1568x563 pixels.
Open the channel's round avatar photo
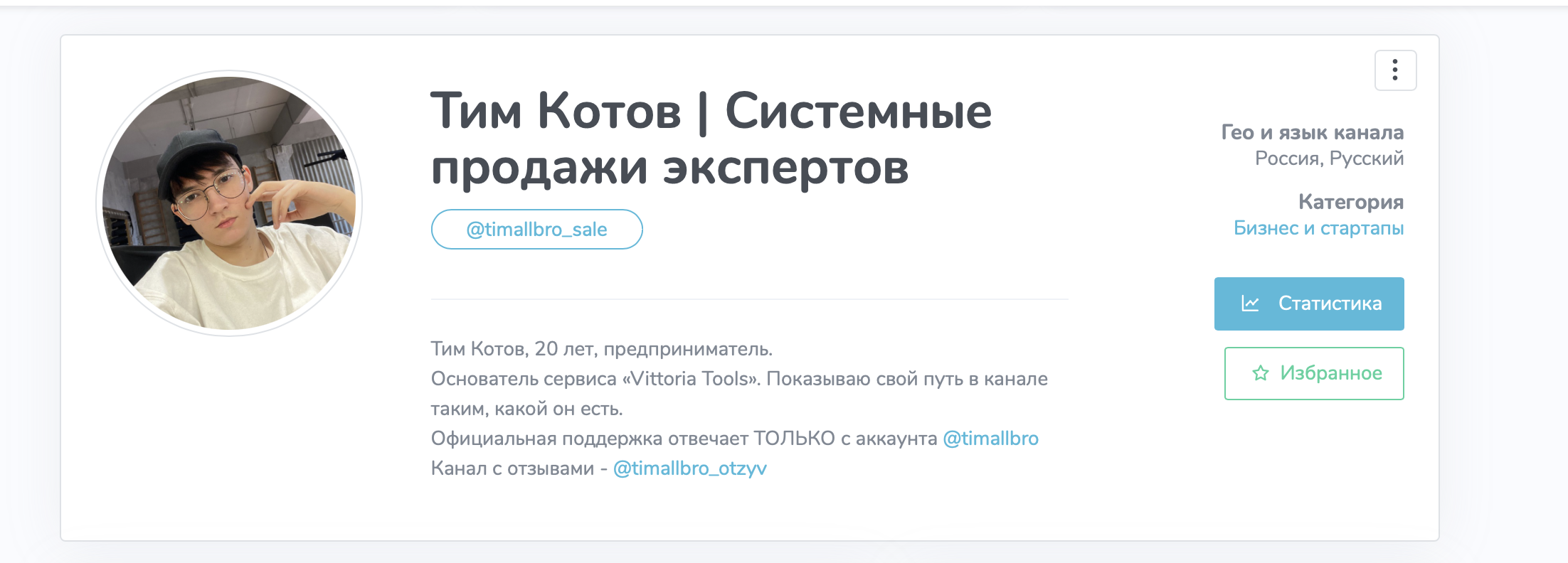pos(229,203)
